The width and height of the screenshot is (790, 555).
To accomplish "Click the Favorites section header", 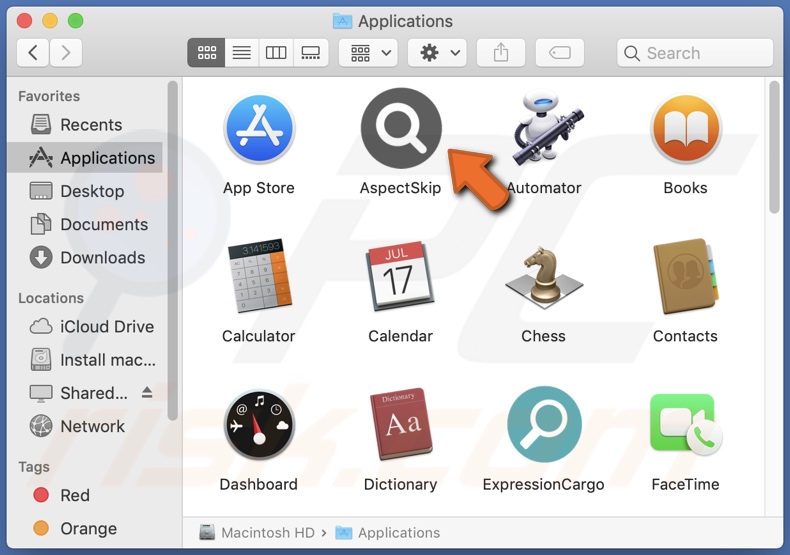I will (x=49, y=96).
